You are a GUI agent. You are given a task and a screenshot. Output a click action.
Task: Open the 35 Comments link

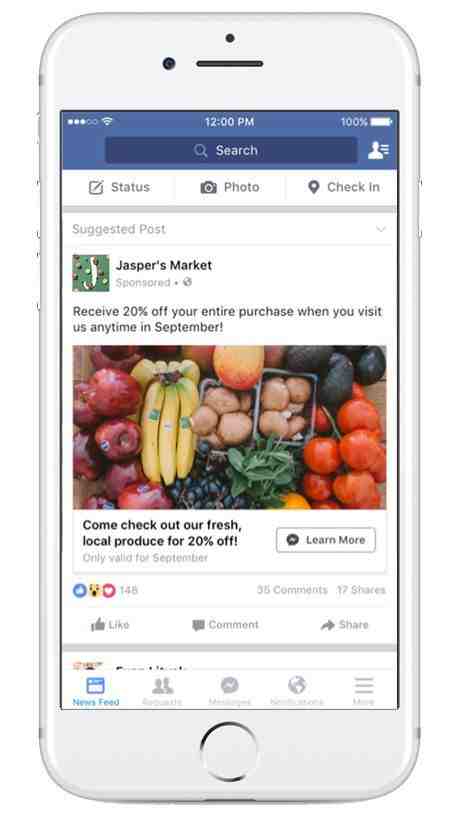coord(292,590)
